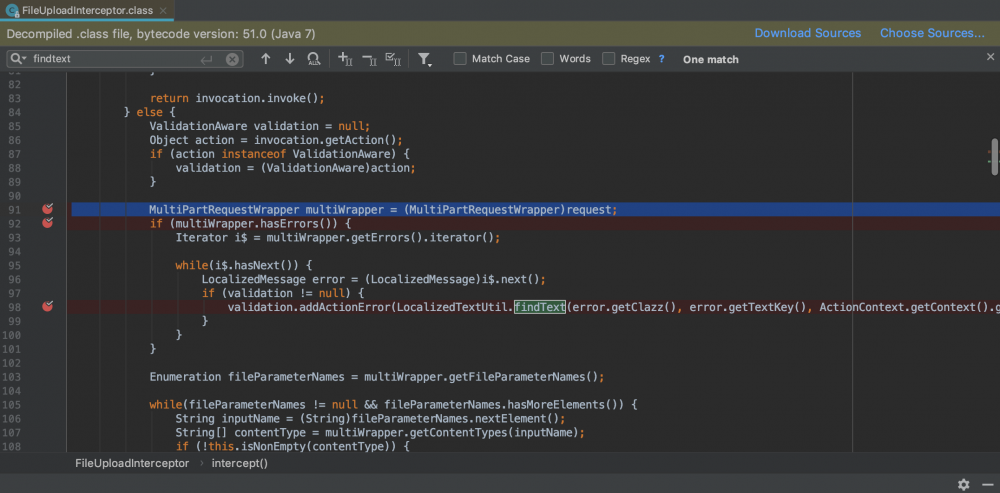Click inside the findtext search input
Viewport: 1000px width, 493px height.
coord(110,59)
